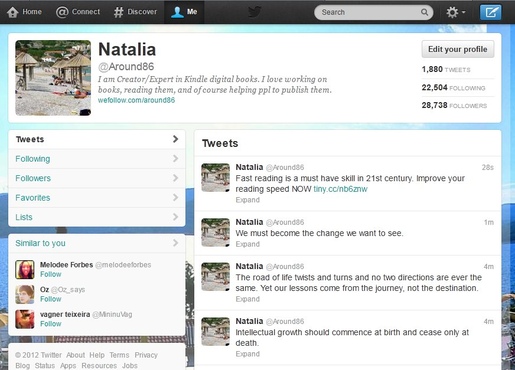Type in the Search field
The width and height of the screenshot is (515, 370).
[x=374, y=12]
